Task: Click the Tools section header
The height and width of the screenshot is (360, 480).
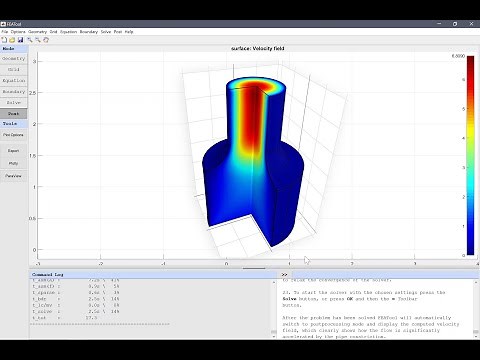Action: [x=14, y=124]
